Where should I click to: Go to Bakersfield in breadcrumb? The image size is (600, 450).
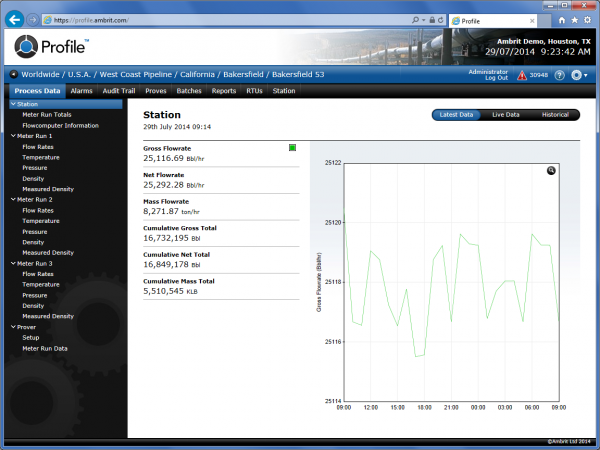[243, 74]
